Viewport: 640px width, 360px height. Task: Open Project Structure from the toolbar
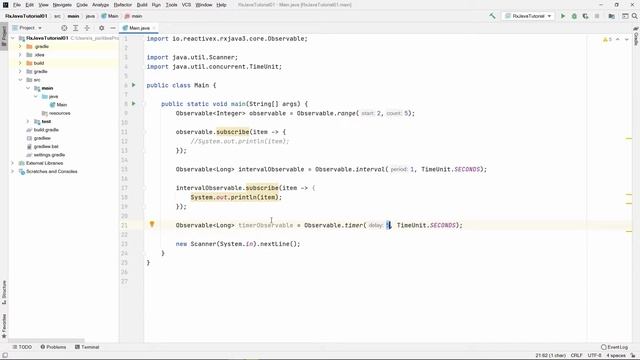(611, 16)
